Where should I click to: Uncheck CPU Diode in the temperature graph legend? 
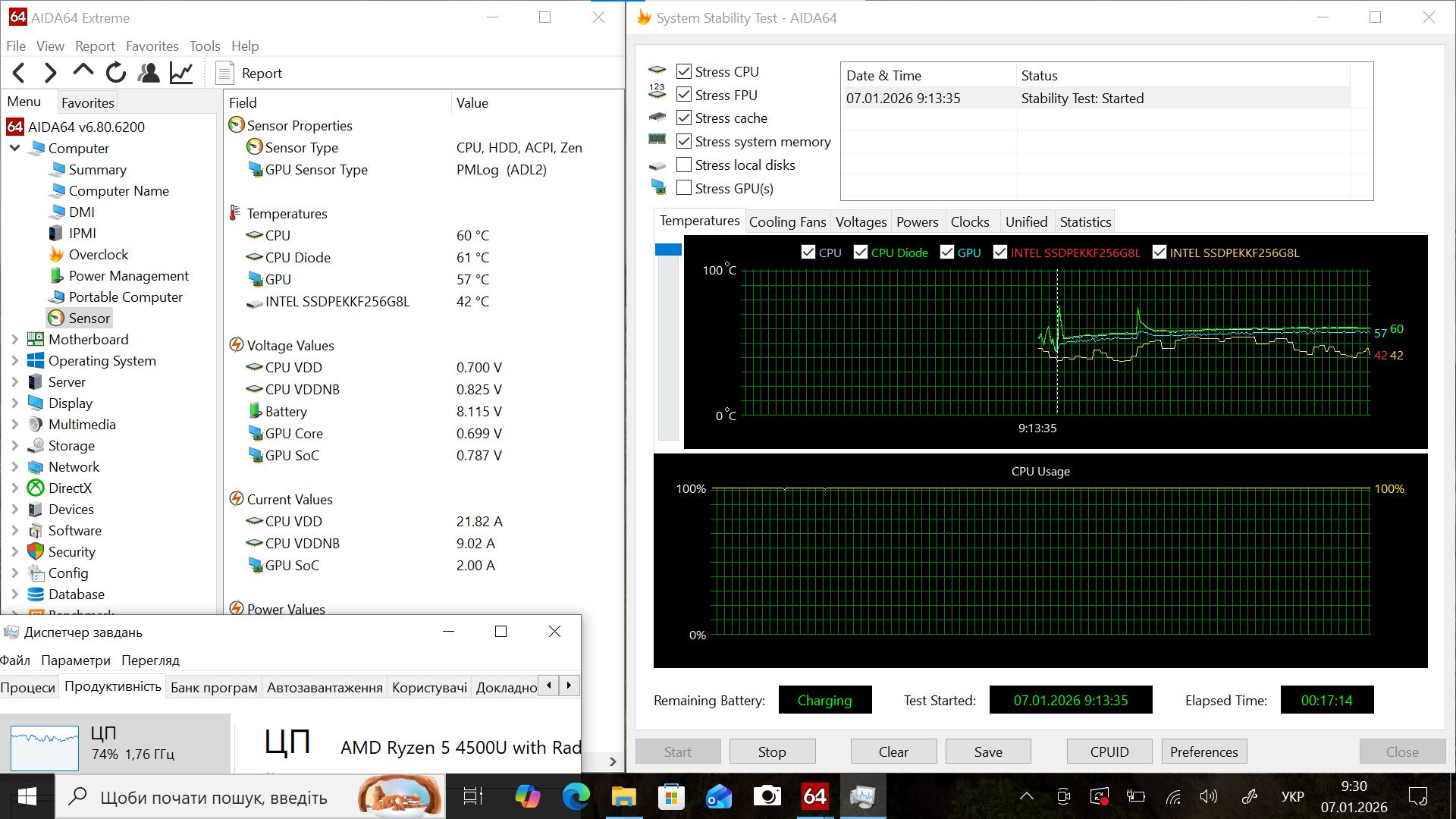tap(861, 253)
